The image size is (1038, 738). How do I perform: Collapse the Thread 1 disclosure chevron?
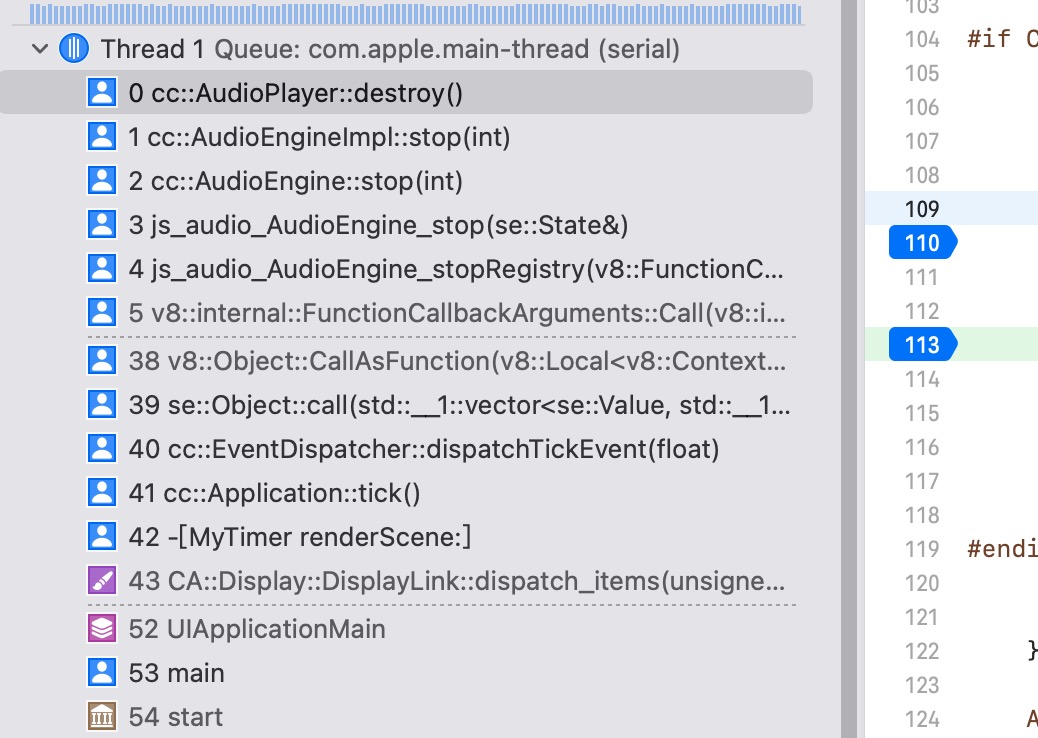pos(40,49)
